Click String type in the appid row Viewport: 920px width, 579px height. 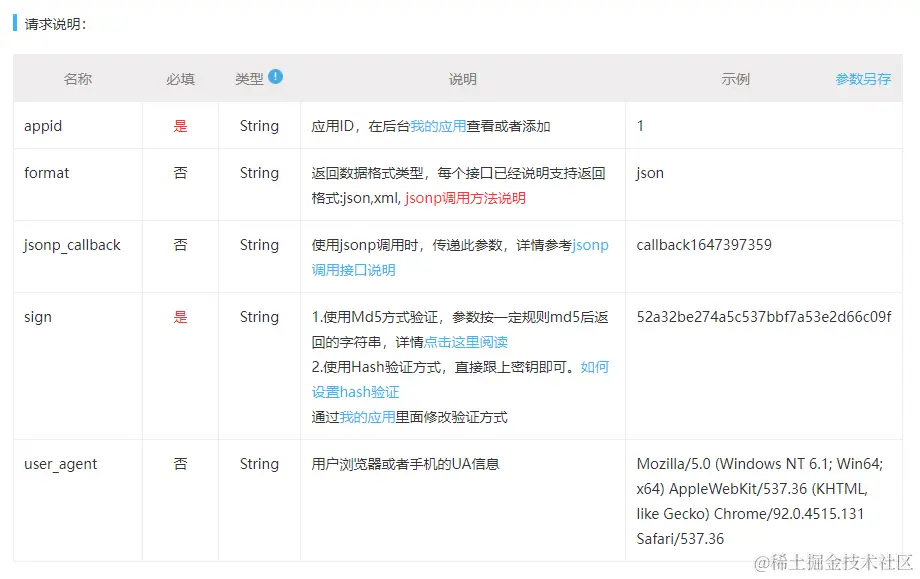point(259,126)
